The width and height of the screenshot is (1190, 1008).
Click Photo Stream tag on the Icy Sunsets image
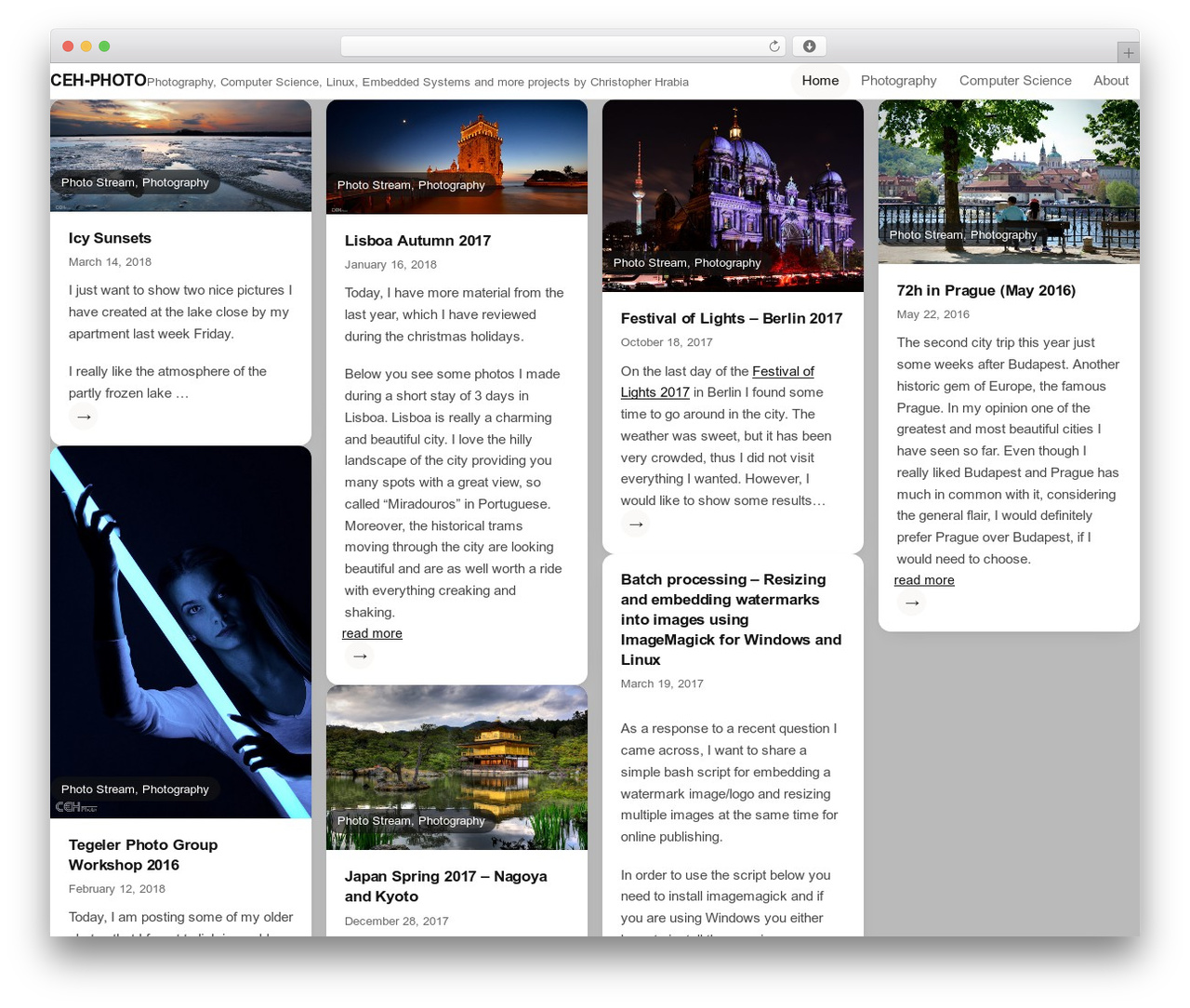click(x=98, y=182)
